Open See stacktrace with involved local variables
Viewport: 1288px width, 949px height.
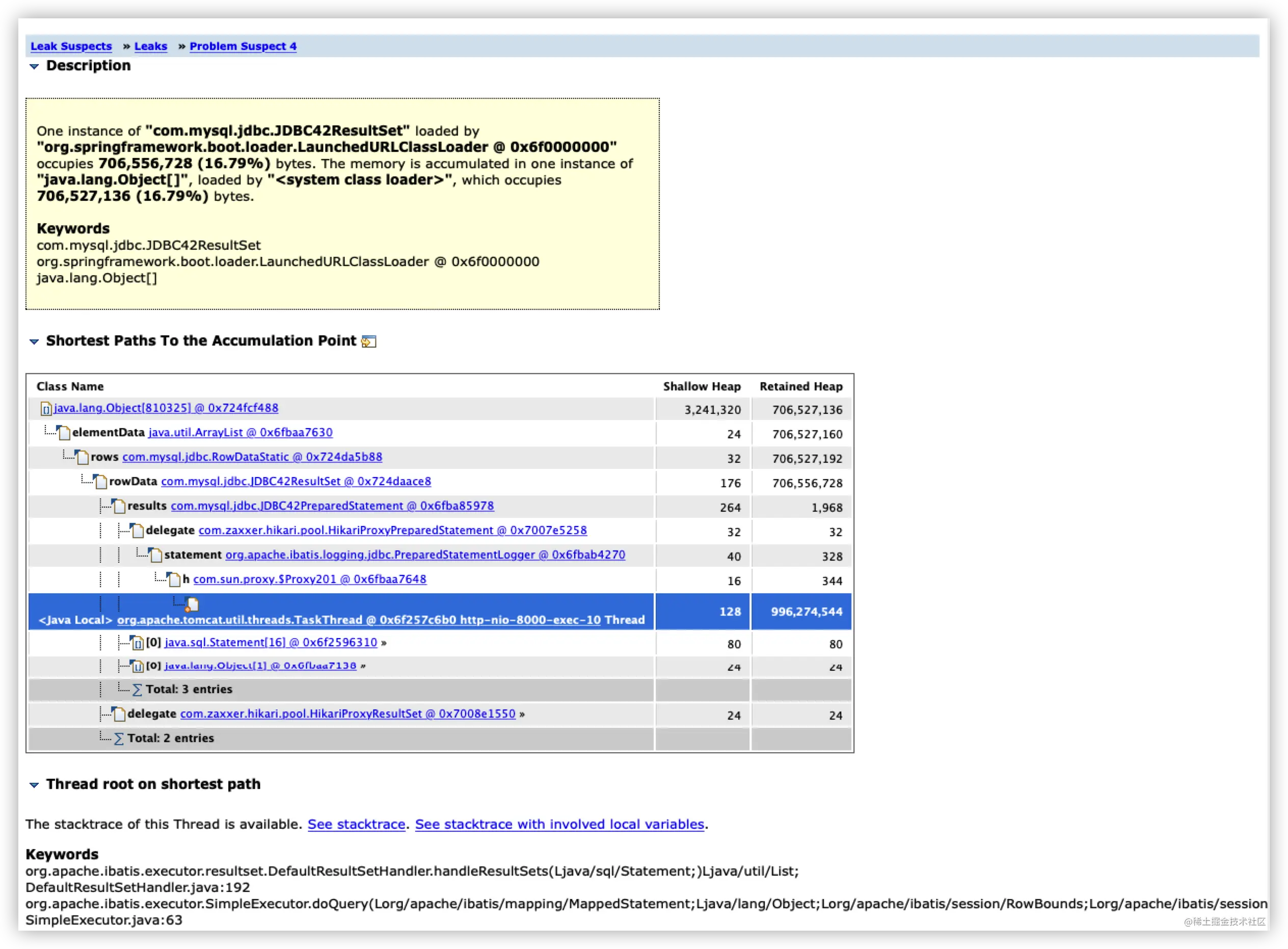click(x=560, y=825)
